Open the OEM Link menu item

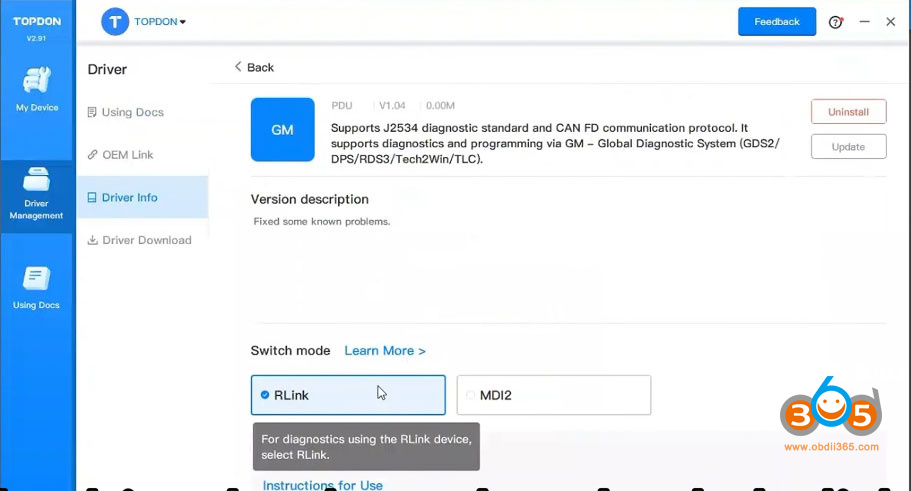(x=127, y=155)
